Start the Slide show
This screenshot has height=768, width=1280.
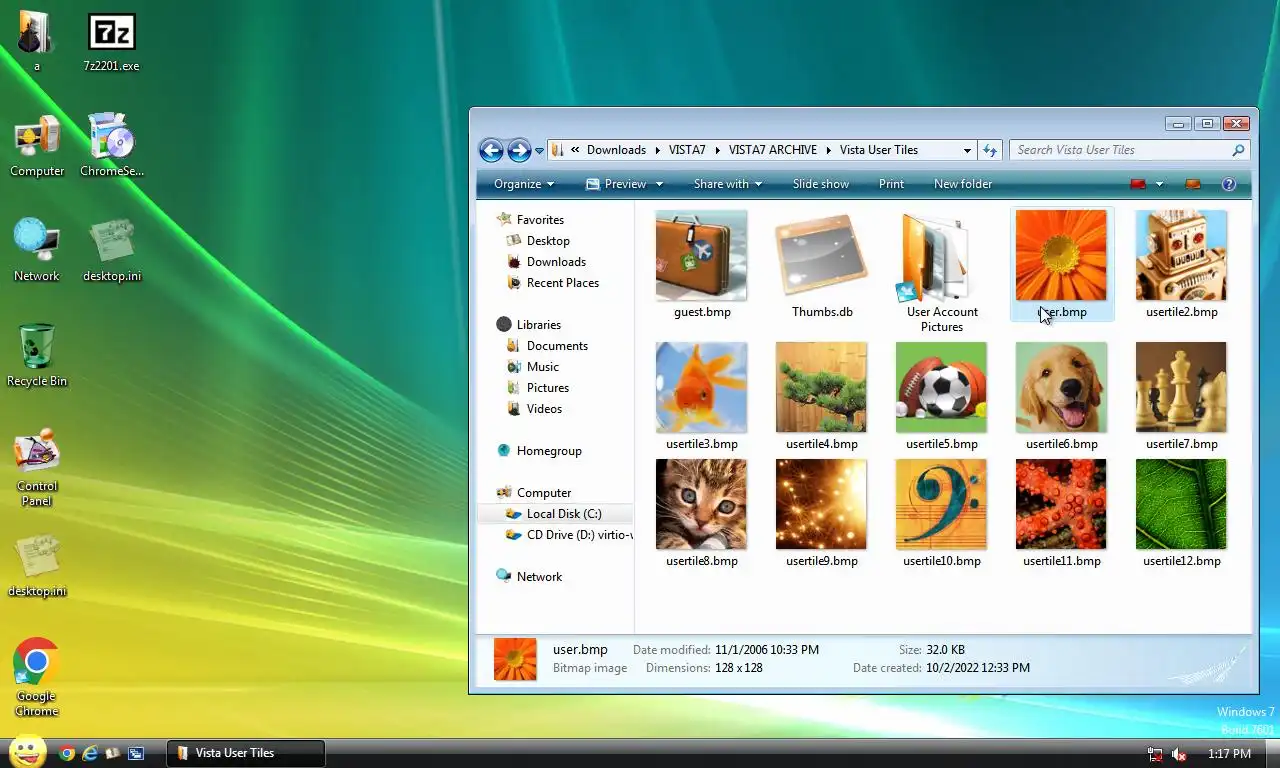click(x=821, y=184)
